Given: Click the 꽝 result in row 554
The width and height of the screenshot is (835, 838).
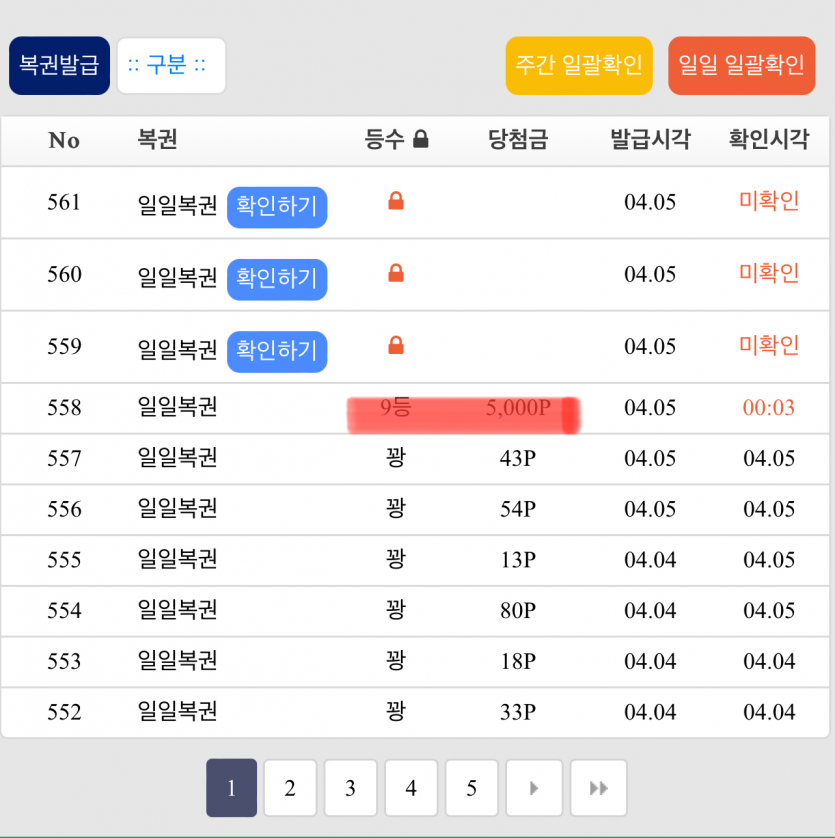Looking at the screenshot, I should point(396,610).
